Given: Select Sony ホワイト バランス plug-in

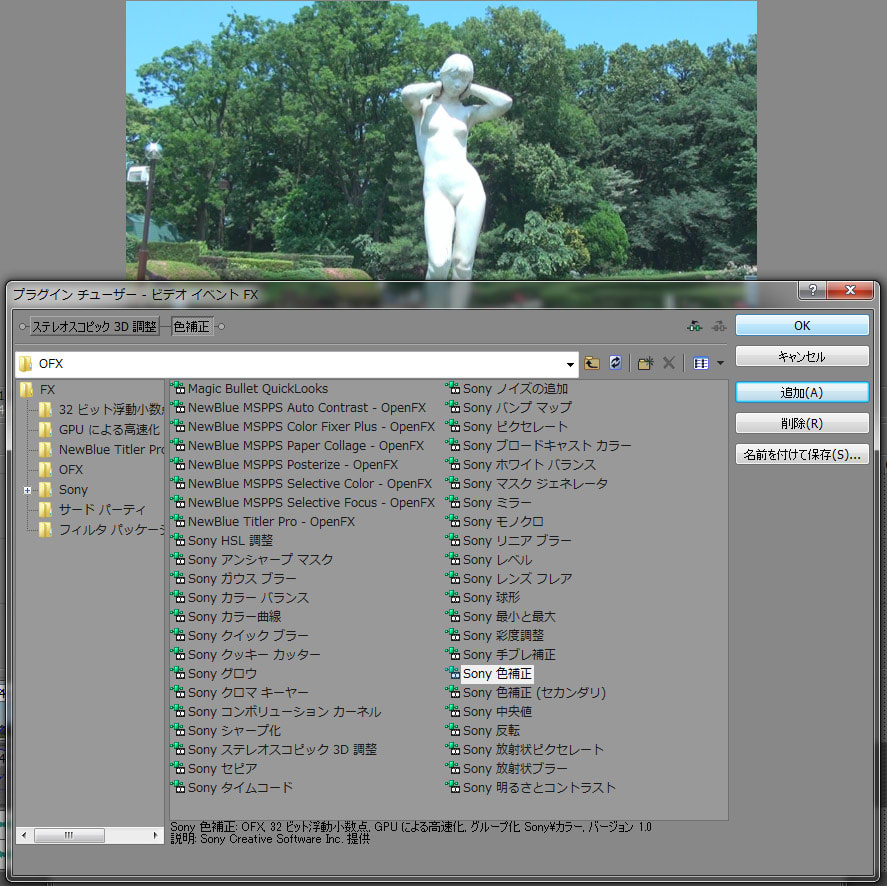Looking at the screenshot, I should pos(522,464).
